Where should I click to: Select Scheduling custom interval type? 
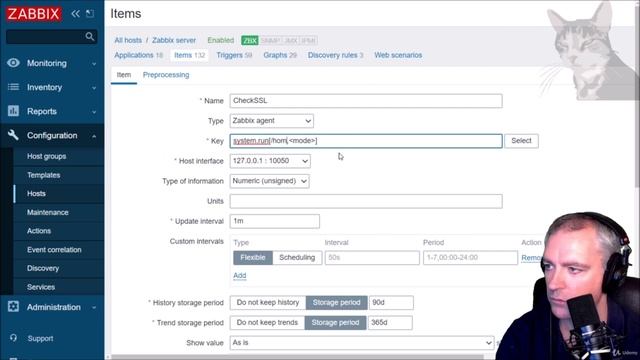297,258
